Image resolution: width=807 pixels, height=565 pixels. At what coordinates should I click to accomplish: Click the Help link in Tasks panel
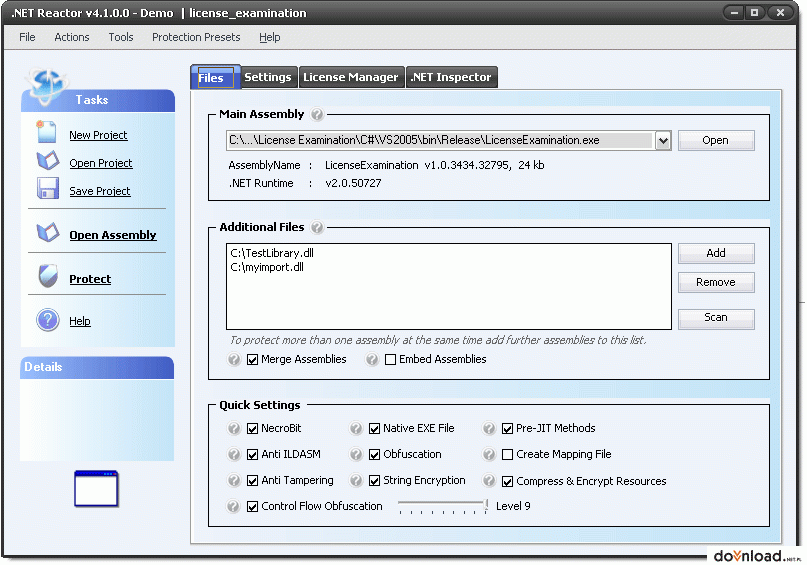(80, 321)
